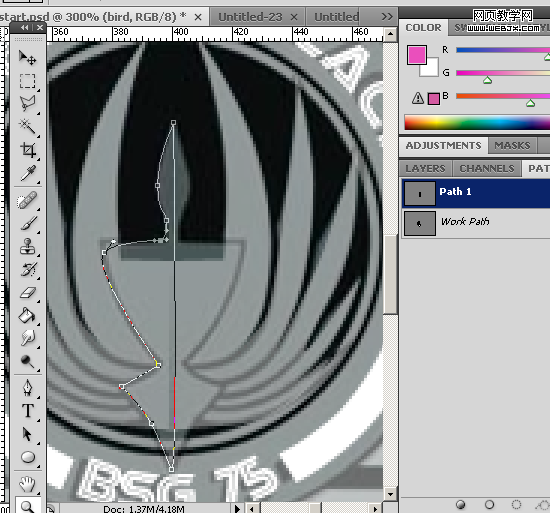Select the Eyedropper tool
550x513 pixels.
coord(27,173)
